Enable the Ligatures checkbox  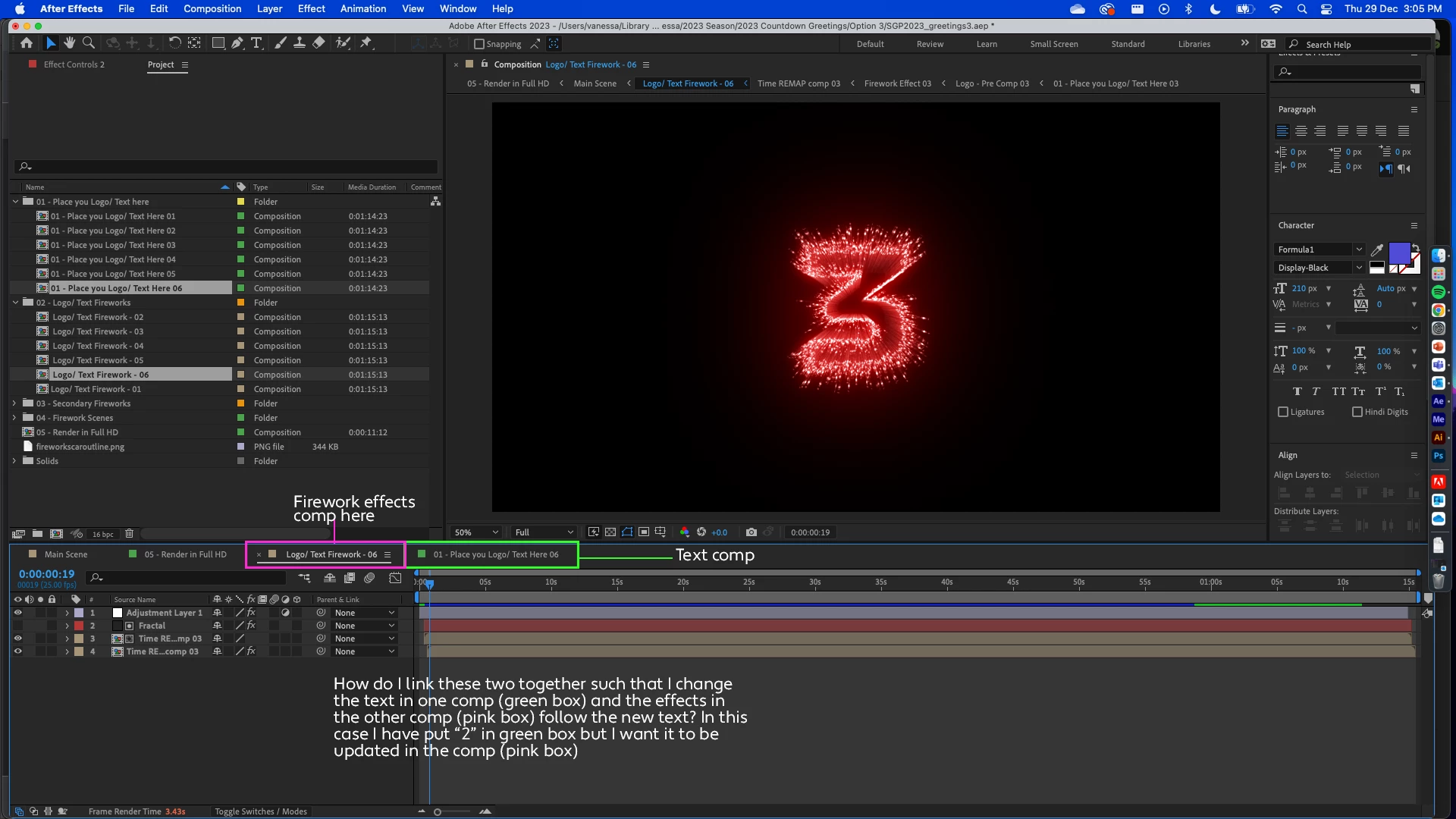pyautogui.click(x=1283, y=412)
